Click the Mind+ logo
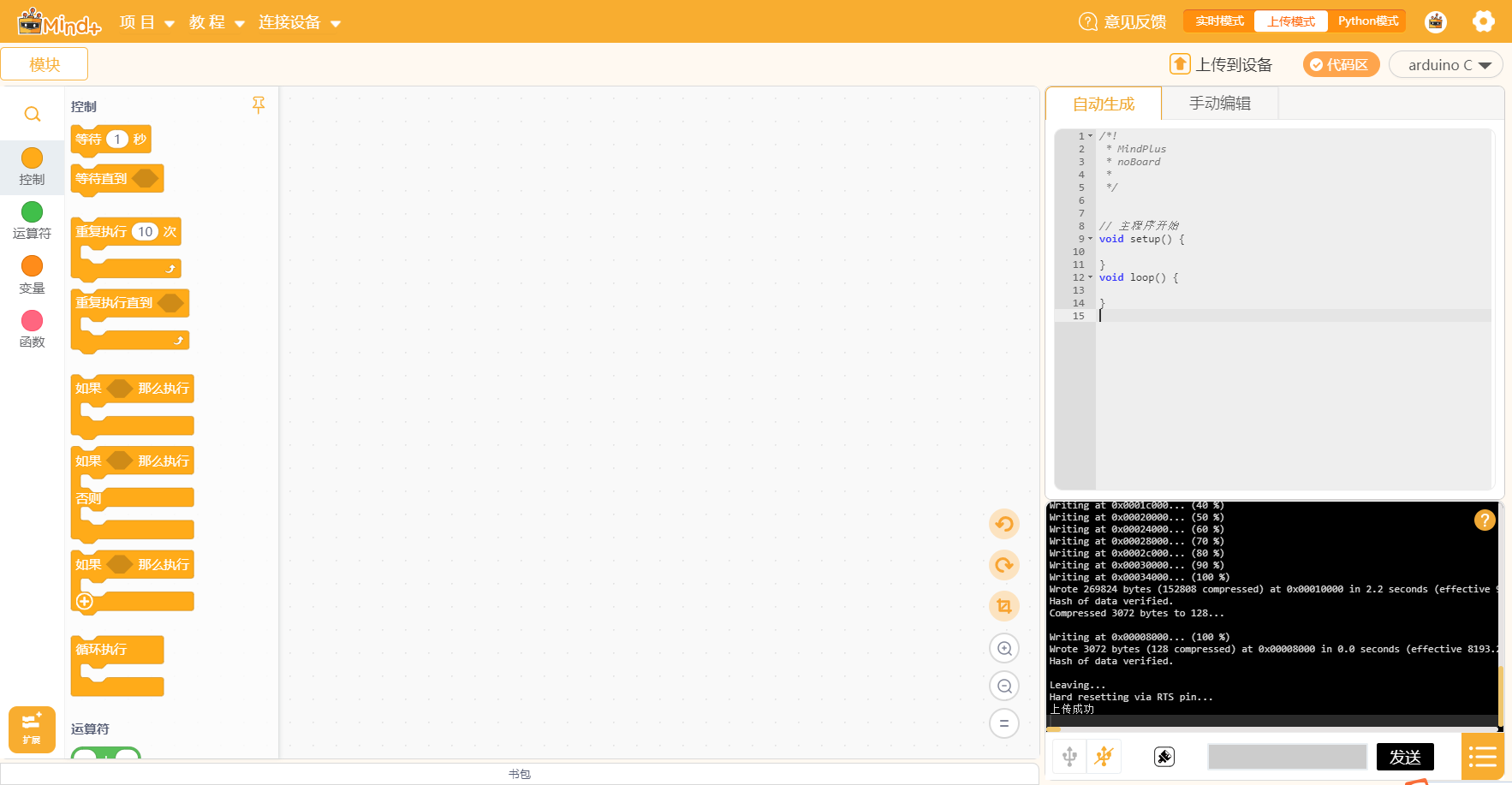 tap(59, 22)
